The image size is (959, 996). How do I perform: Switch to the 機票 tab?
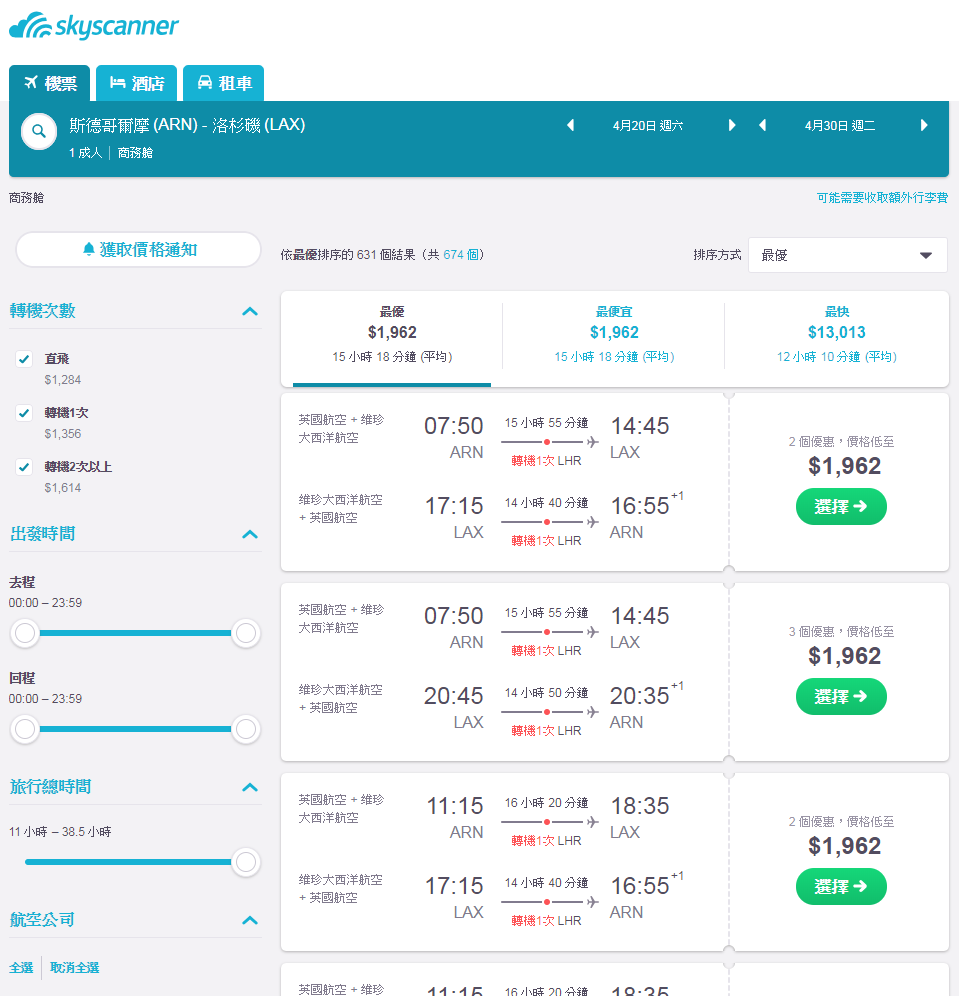coord(50,83)
